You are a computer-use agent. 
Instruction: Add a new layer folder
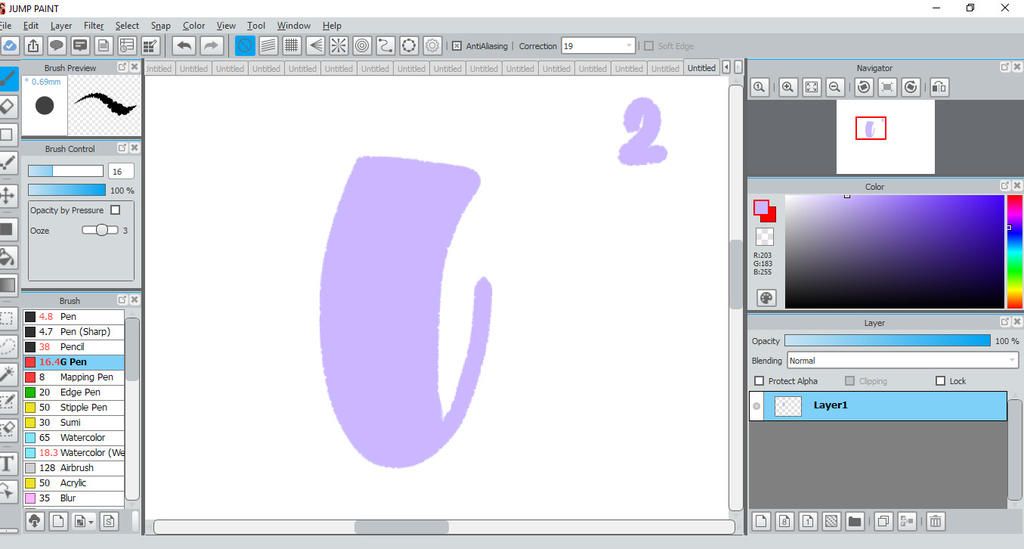854,521
